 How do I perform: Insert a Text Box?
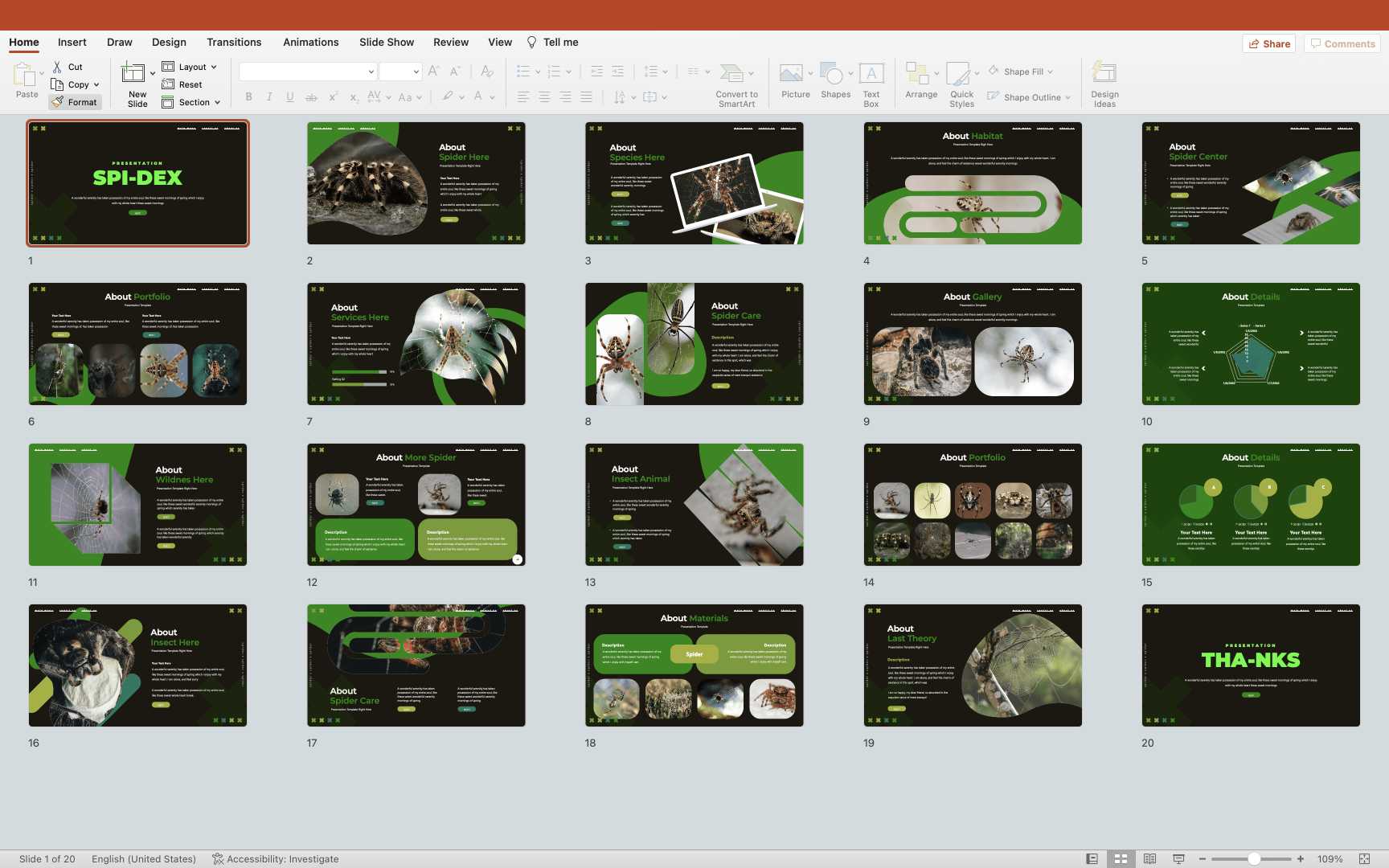[x=871, y=75]
